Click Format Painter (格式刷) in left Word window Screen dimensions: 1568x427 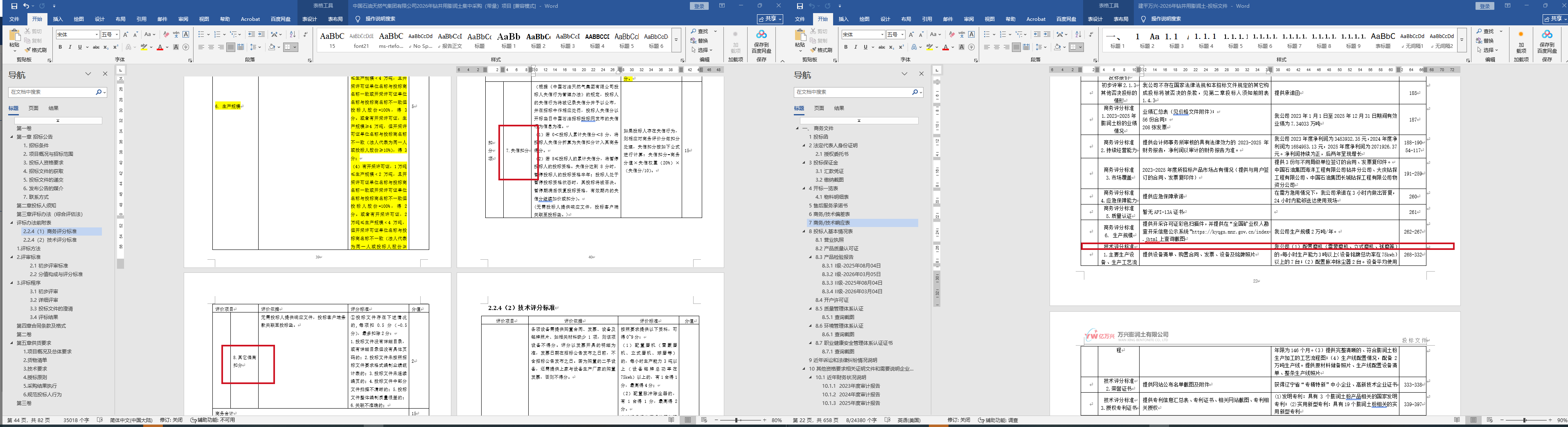tap(35, 50)
